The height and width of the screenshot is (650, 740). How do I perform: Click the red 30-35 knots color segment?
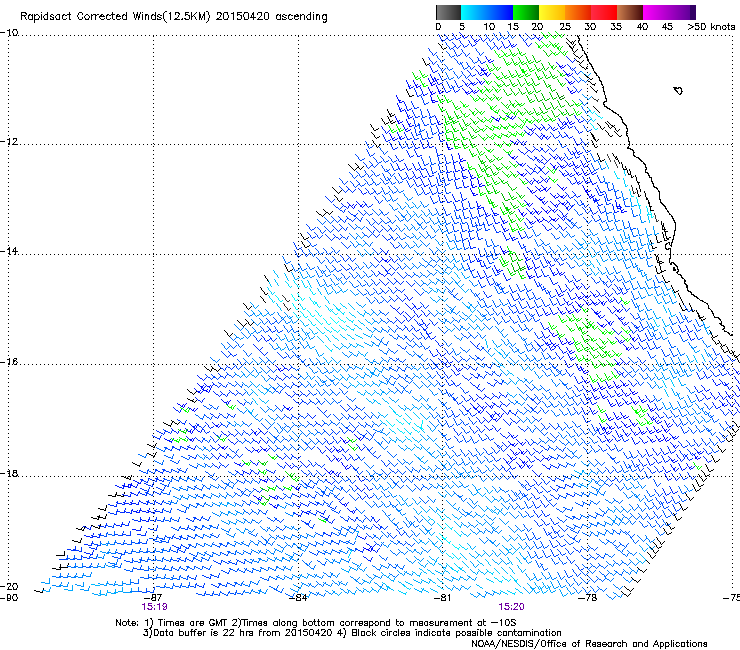[x=604, y=12]
